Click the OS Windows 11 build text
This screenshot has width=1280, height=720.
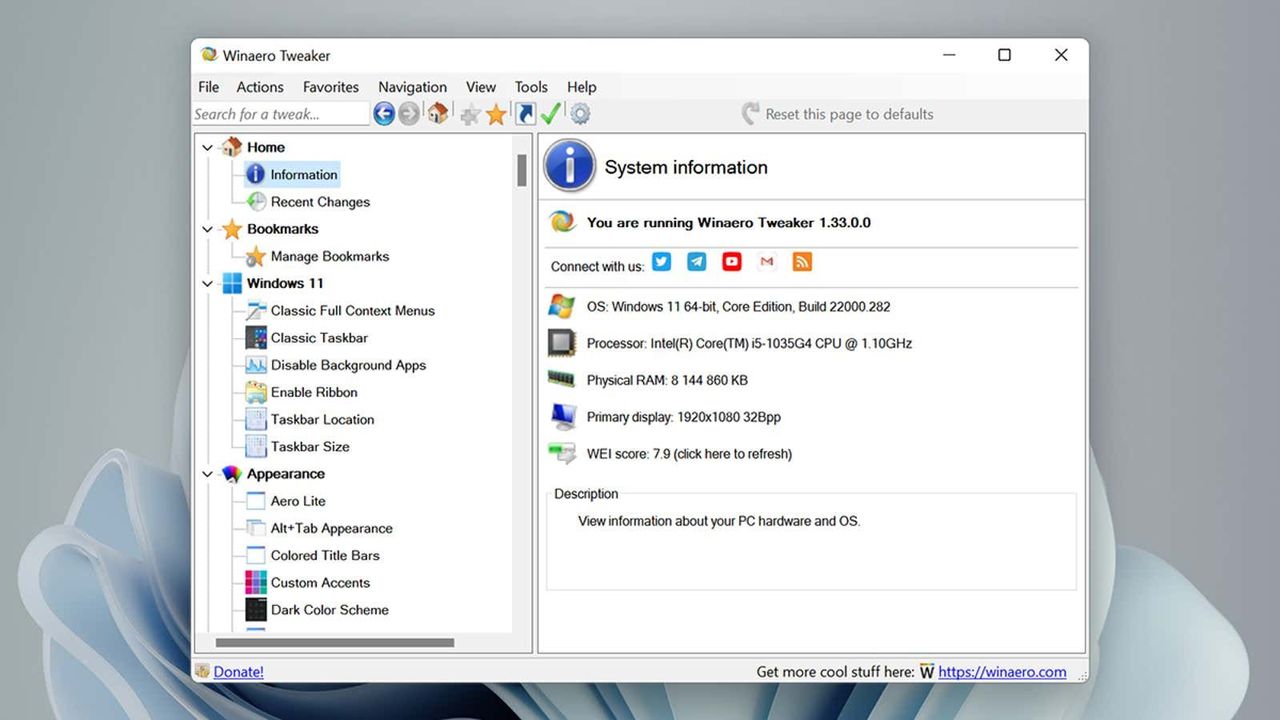point(738,307)
